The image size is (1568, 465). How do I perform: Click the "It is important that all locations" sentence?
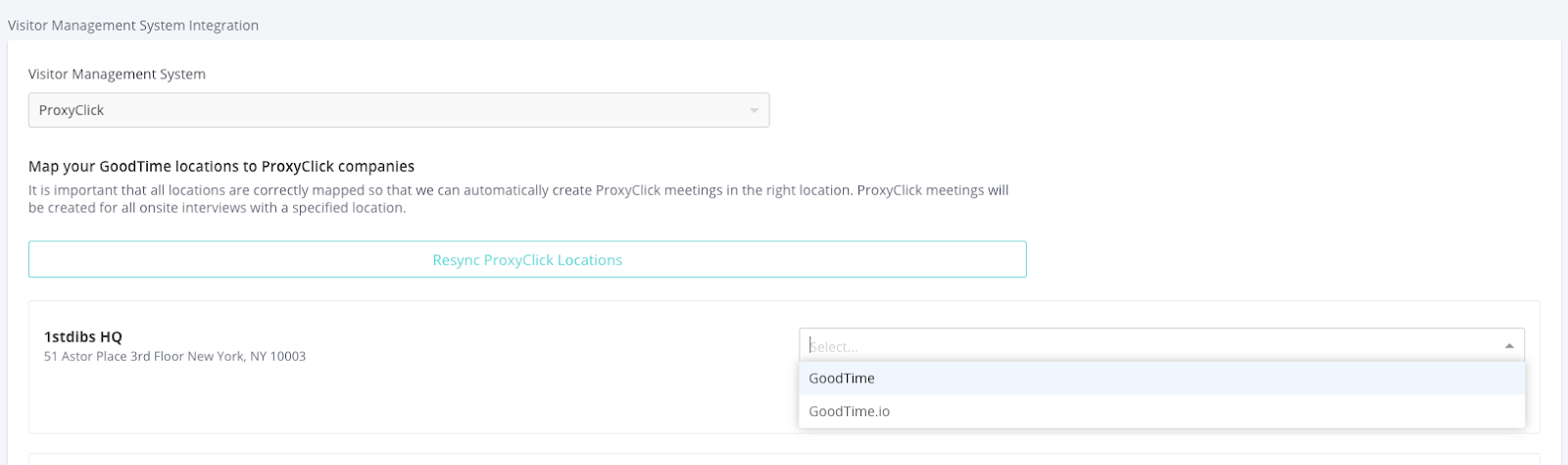point(294,190)
